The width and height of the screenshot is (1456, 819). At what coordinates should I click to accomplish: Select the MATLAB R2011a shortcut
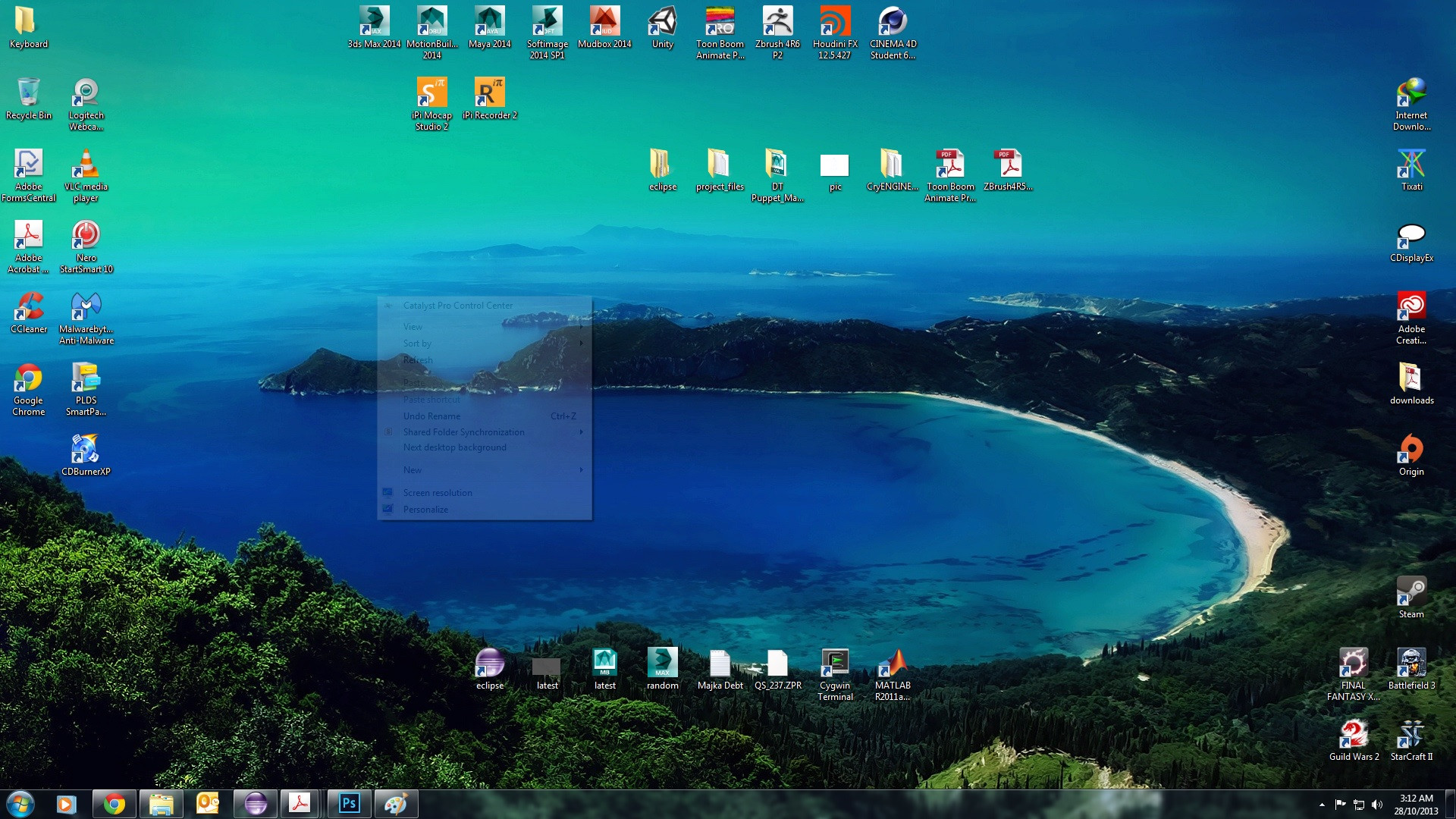coord(893,675)
